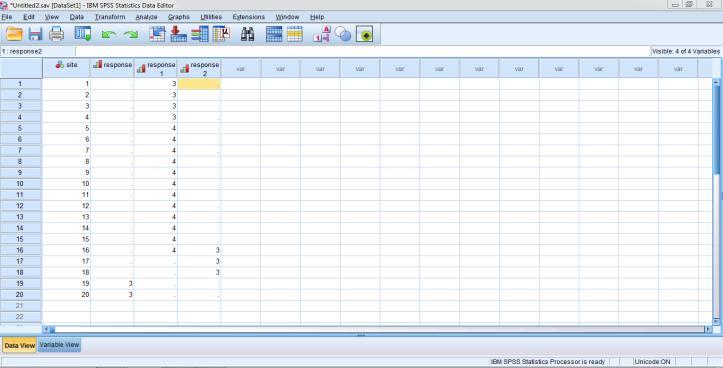Redo the last action
723x368 pixels.
(x=130, y=35)
